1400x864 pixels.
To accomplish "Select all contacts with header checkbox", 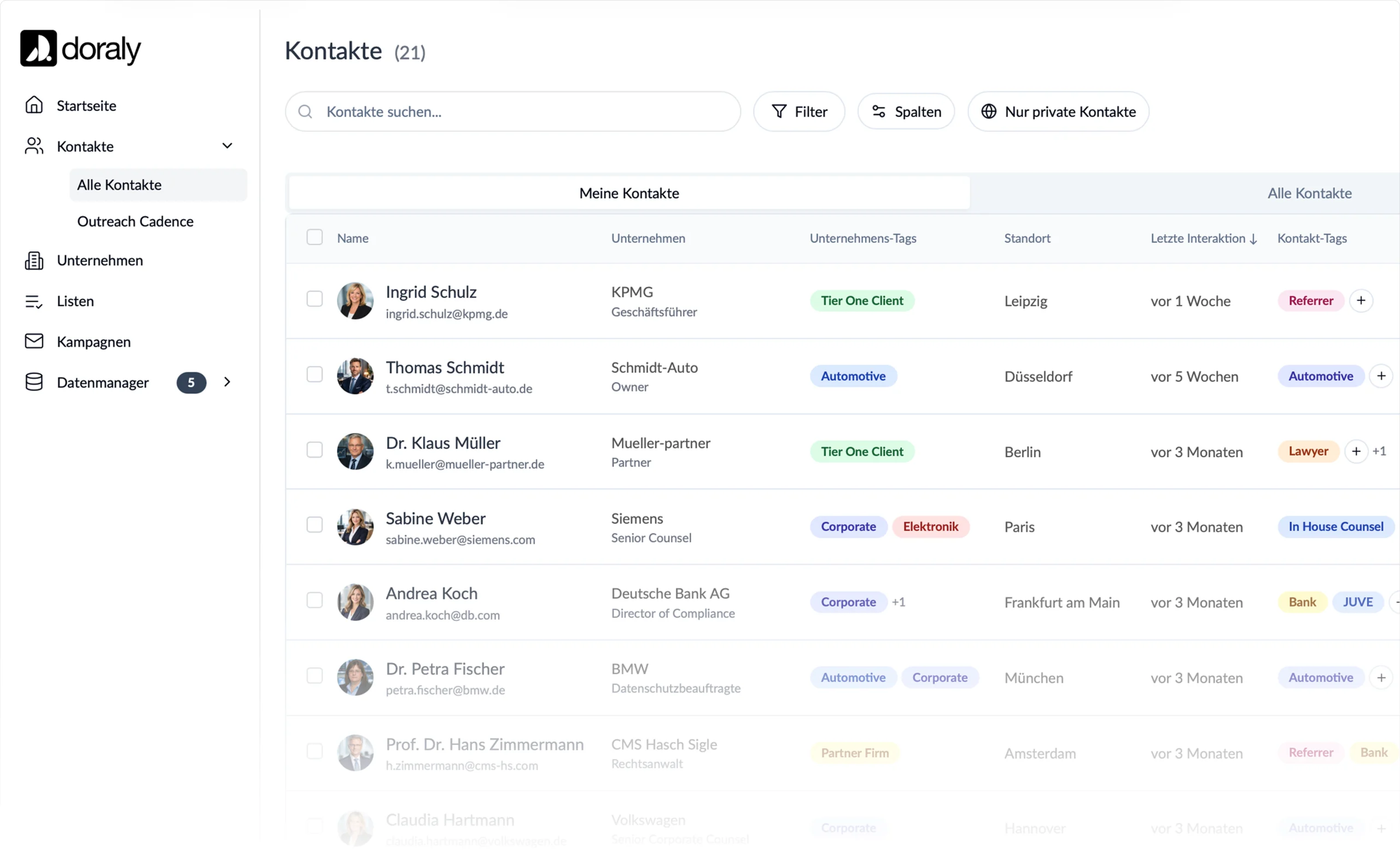I will [314, 237].
